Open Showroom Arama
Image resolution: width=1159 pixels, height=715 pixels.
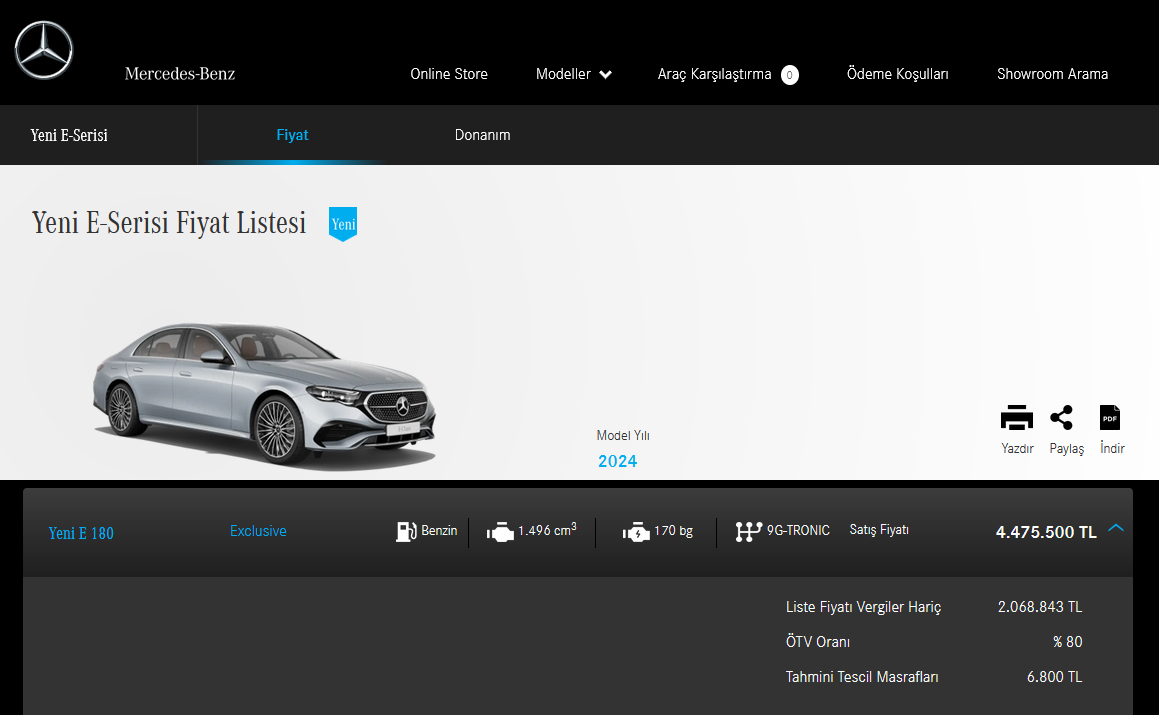click(1052, 74)
